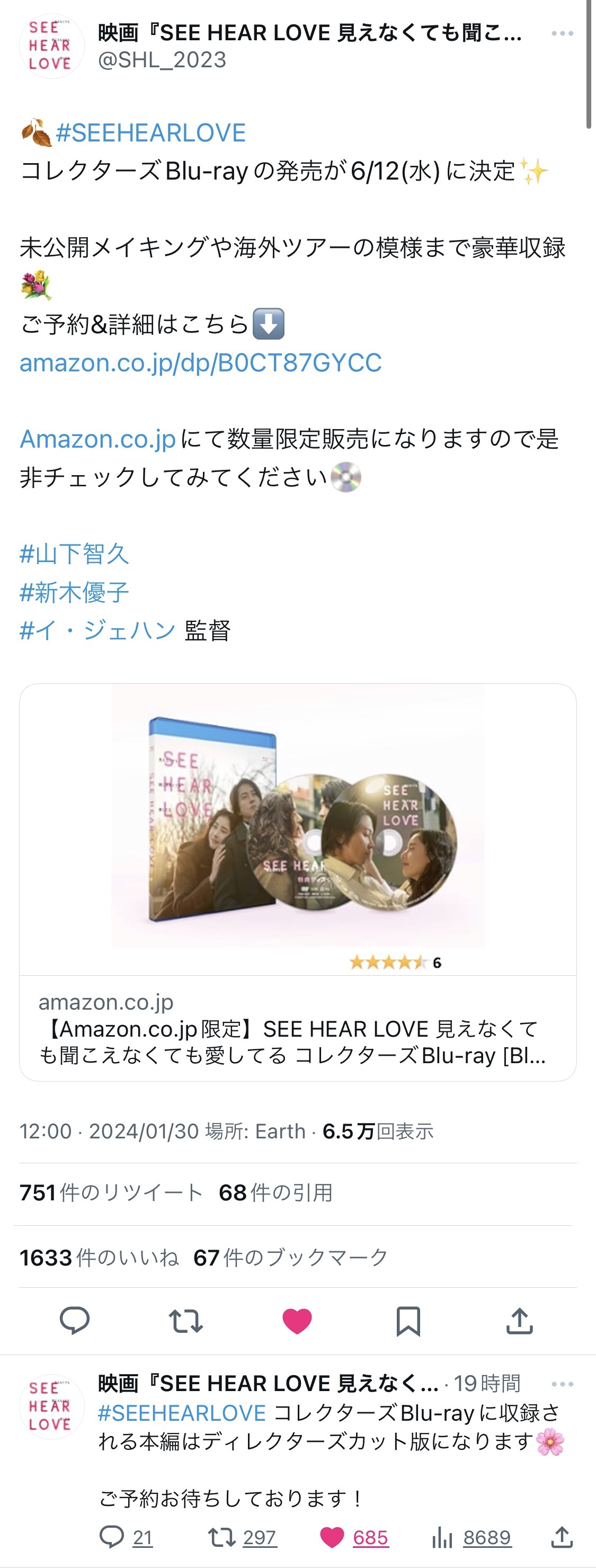Image resolution: width=596 pixels, height=1568 pixels.
Task: Open the three-dot menu at top of tweet
Action: click(x=563, y=33)
